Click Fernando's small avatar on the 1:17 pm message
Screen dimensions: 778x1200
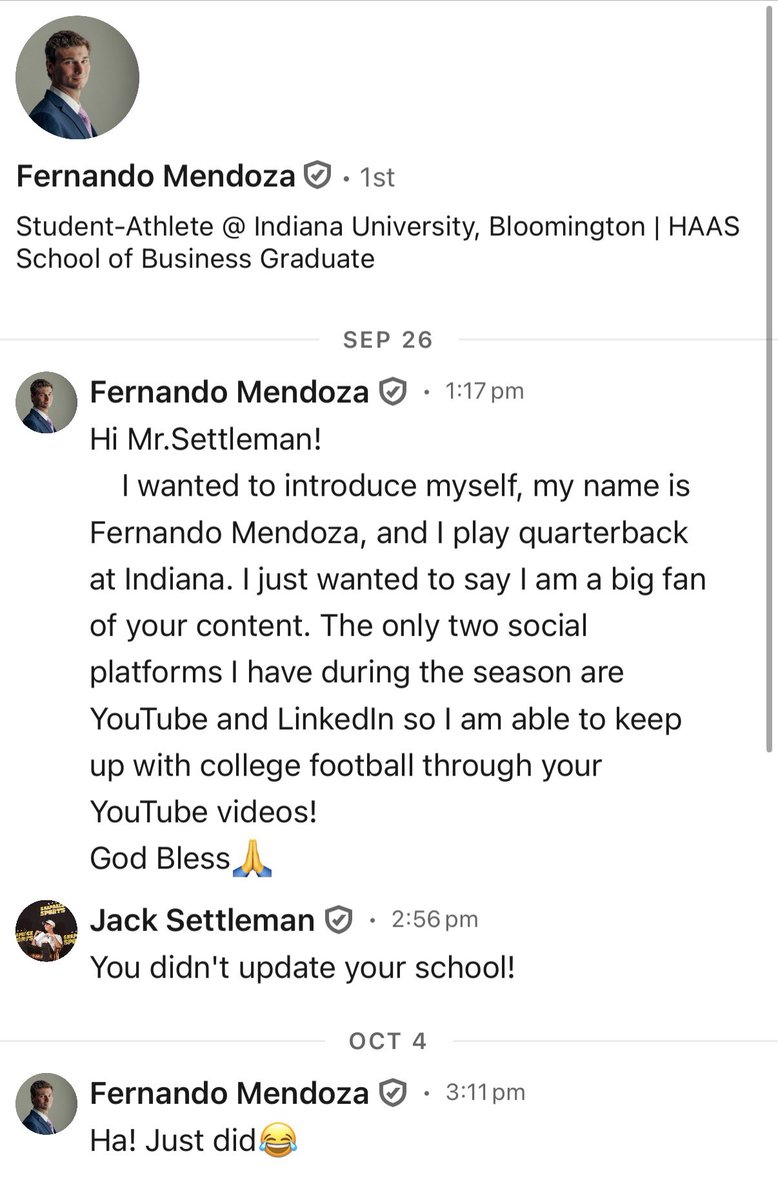tap(46, 403)
